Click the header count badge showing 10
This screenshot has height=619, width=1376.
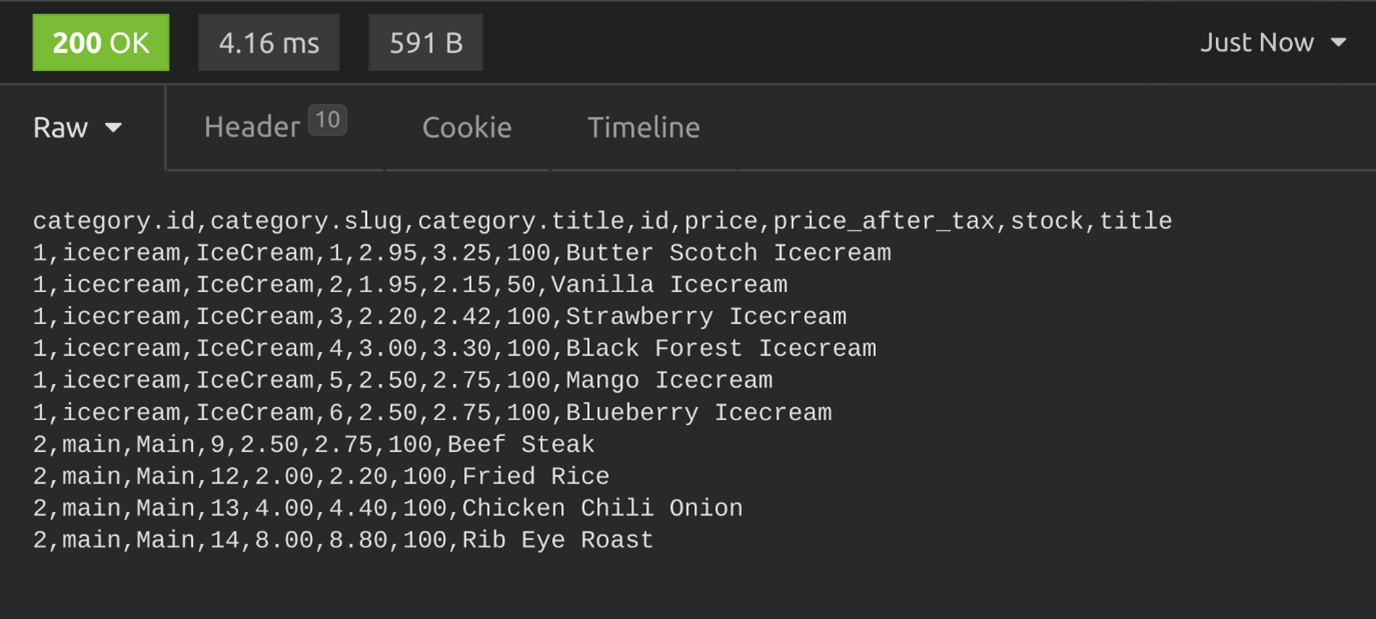pos(327,121)
